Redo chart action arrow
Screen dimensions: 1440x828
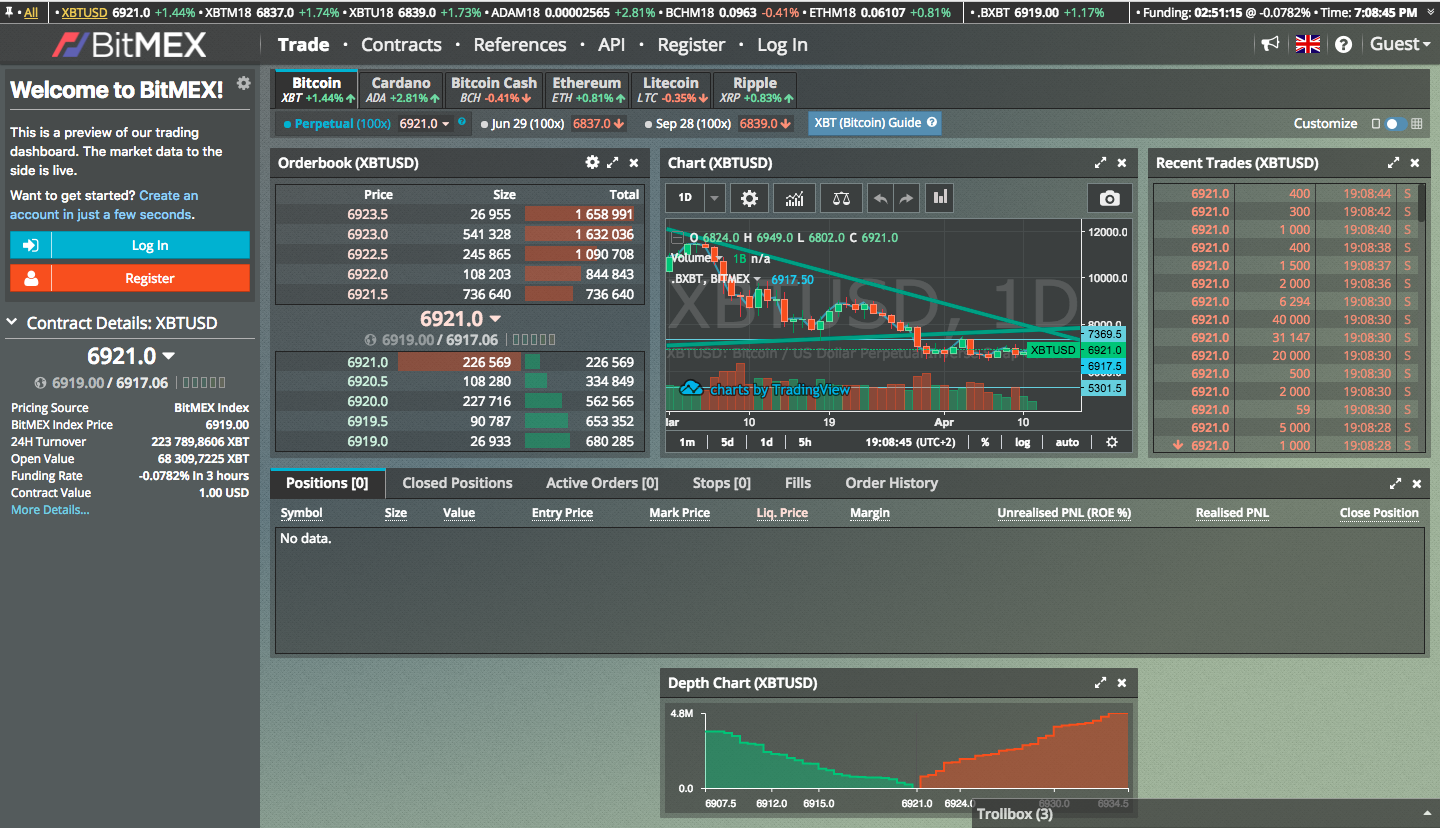point(906,198)
